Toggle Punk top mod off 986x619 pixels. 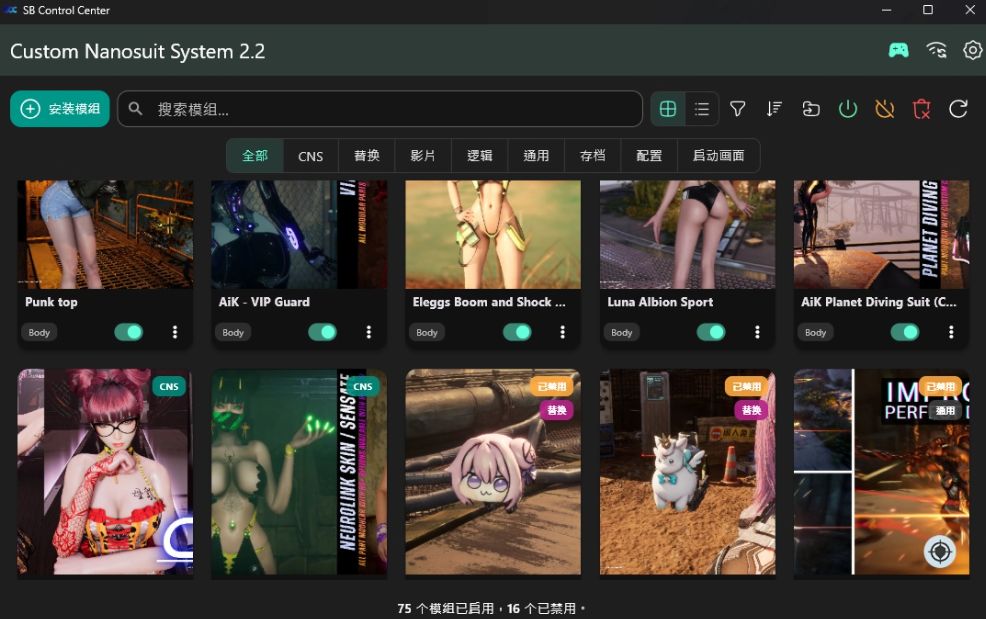pyautogui.click(x=129, y=332)
